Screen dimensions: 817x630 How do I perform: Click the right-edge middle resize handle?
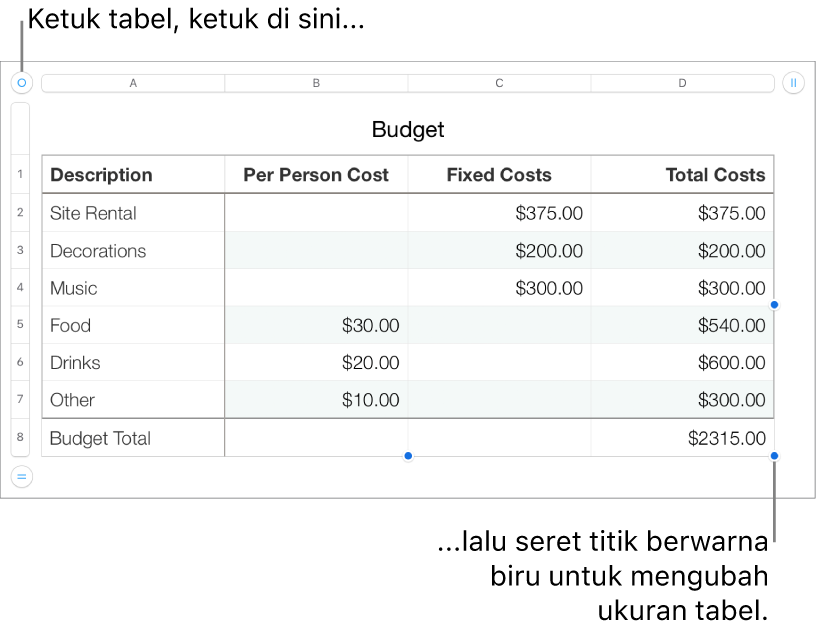[774, 304]
